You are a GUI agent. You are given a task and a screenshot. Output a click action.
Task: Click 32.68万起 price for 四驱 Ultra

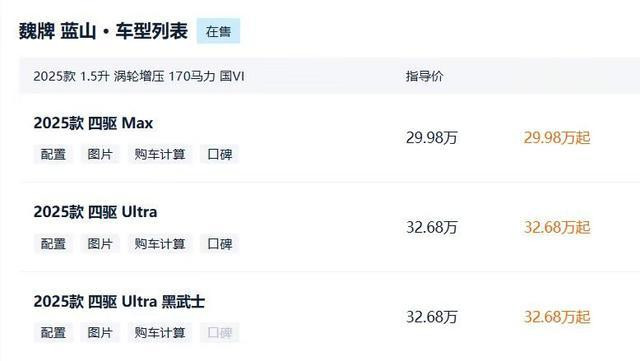557,227
